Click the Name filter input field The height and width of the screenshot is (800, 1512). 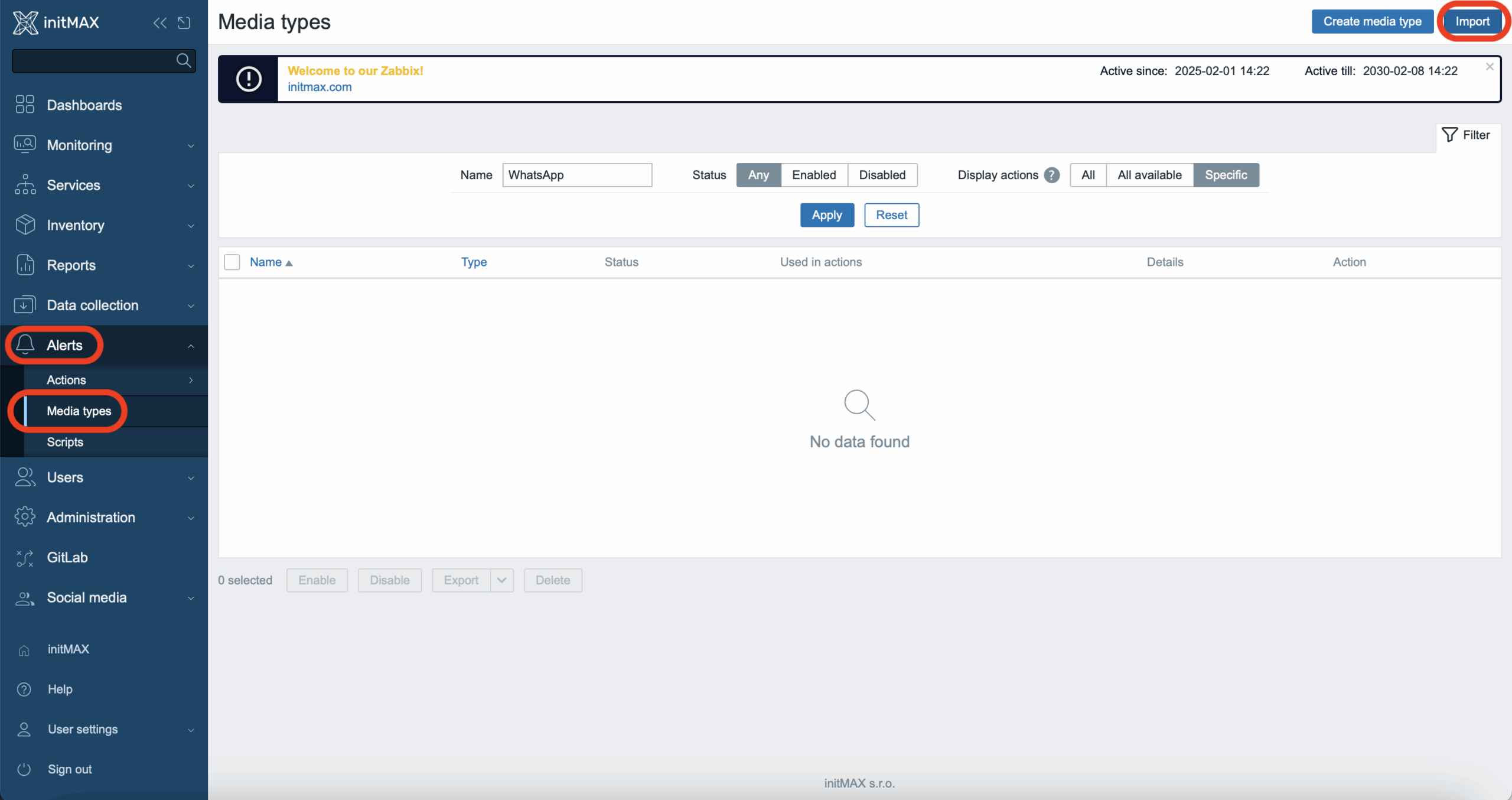[576, 175]
